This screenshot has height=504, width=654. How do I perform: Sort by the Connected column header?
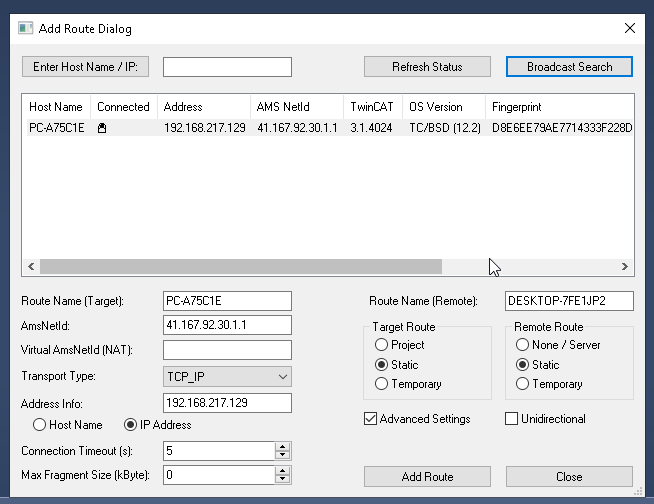click(x=123, y=107)
